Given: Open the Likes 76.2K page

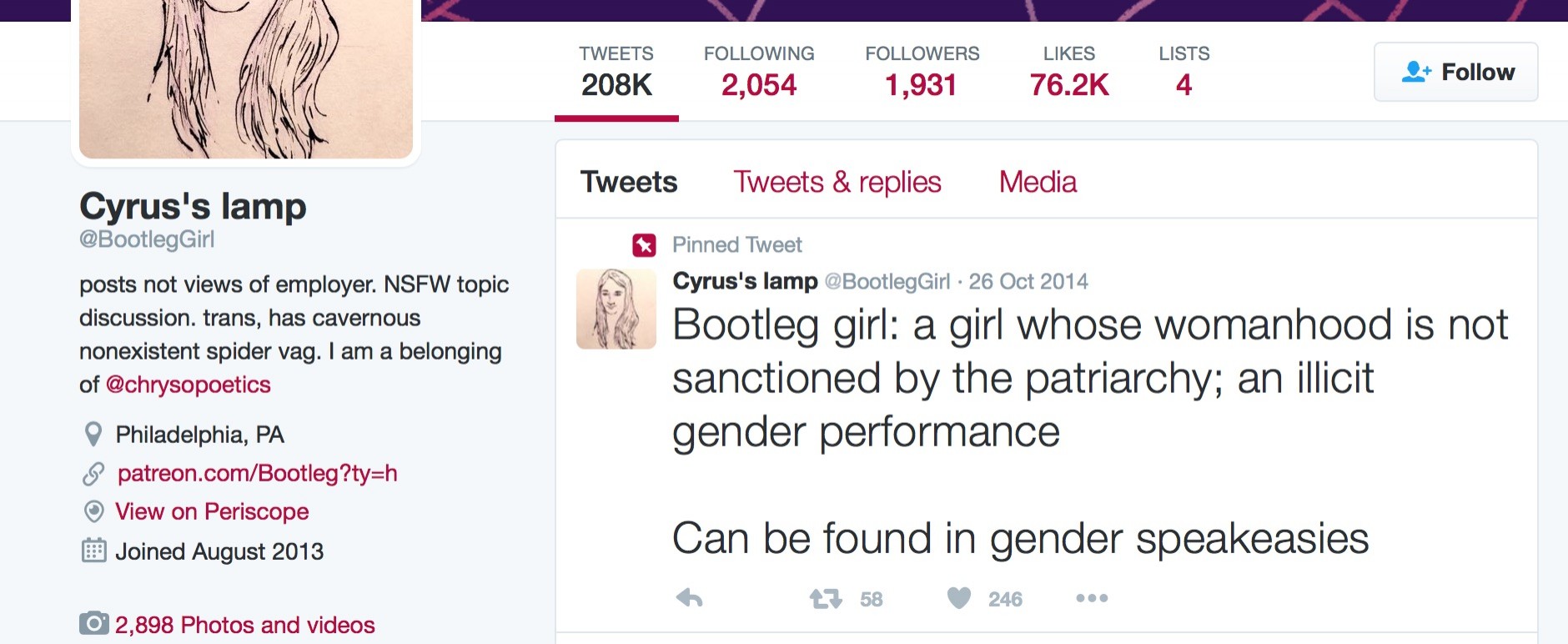Looking at the screenshot, I should click(x=1069, y=72).
